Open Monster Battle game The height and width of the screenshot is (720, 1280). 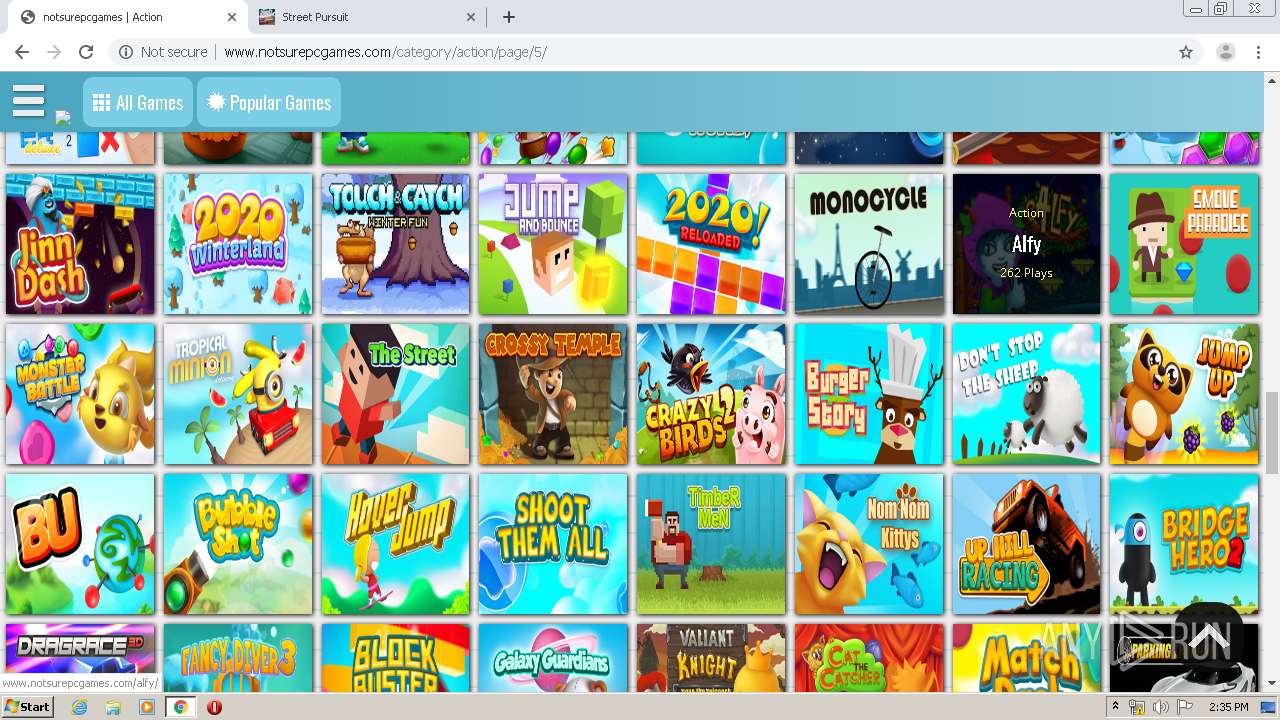pos(80,394)
